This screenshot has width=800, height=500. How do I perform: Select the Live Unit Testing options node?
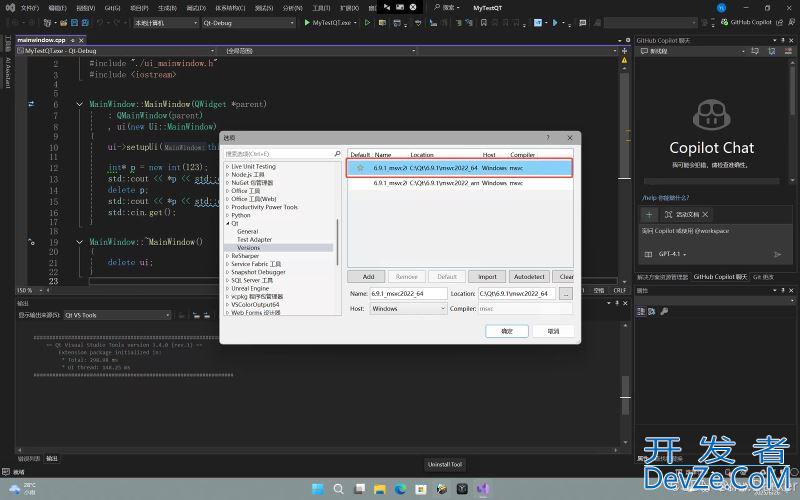253,166
